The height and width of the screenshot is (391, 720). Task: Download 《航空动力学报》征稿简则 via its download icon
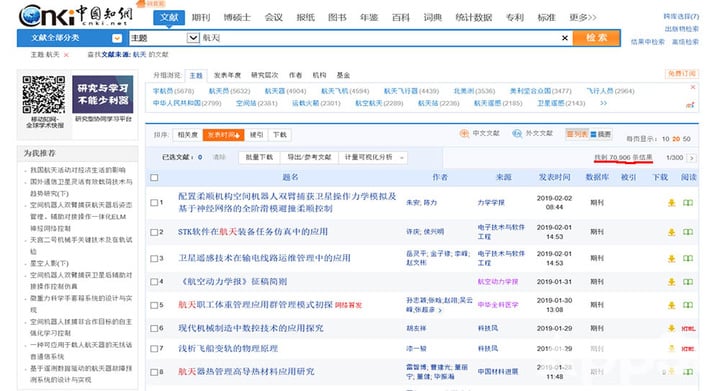pyautogui.click(x=671, y=282)
